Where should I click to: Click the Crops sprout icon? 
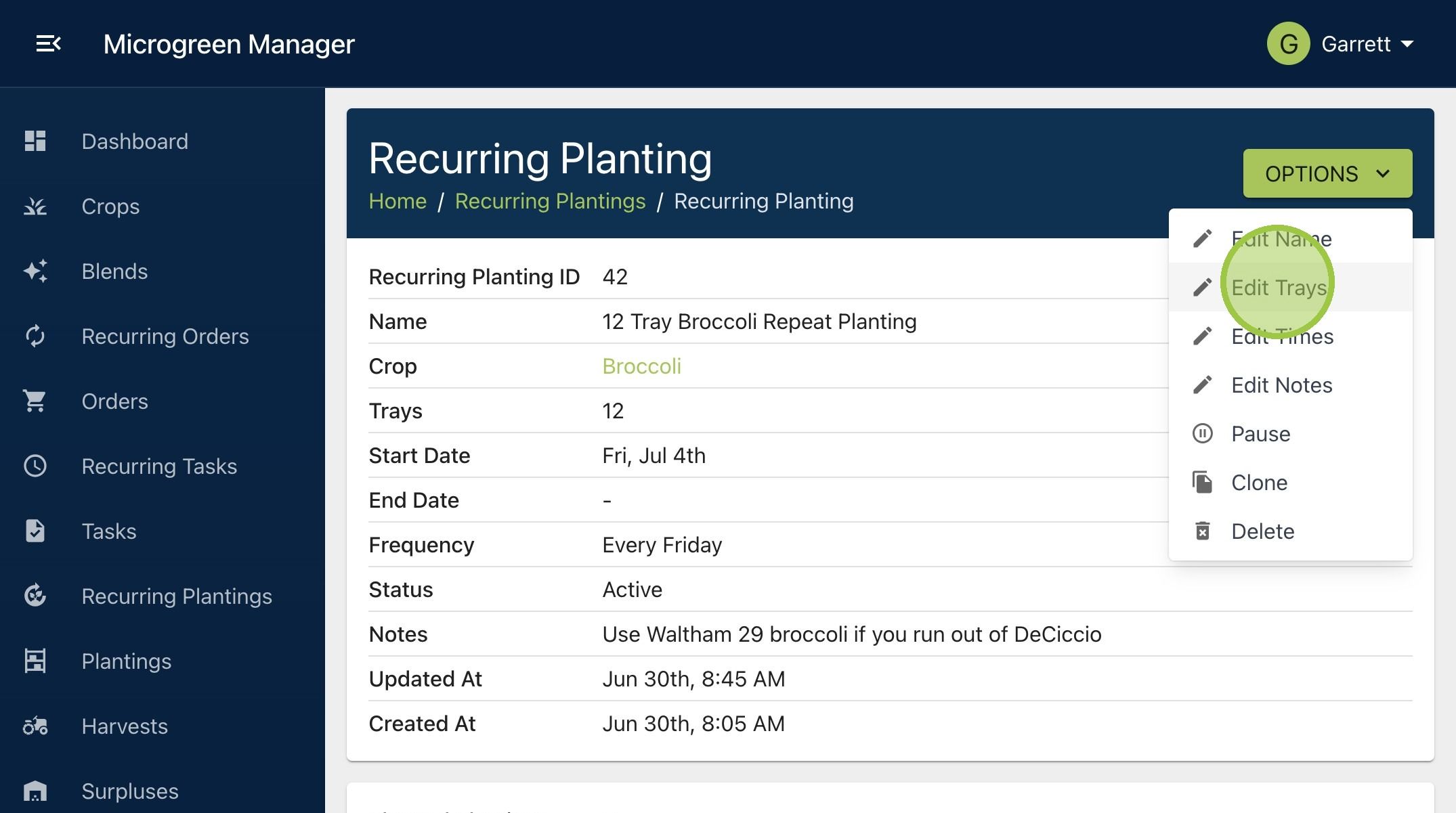pos(35,206)
